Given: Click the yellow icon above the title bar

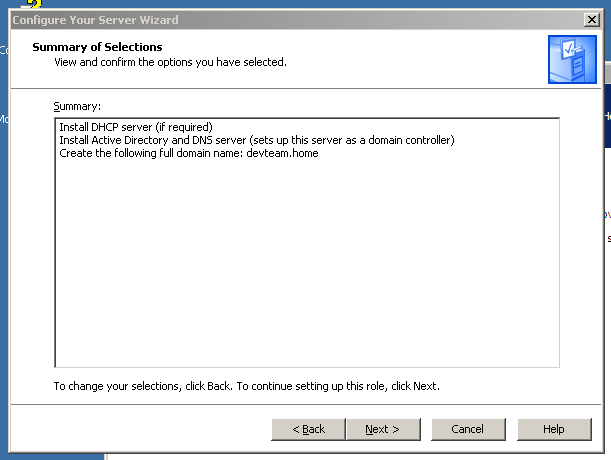Looking at the screenshot, I should coord(32,4).
